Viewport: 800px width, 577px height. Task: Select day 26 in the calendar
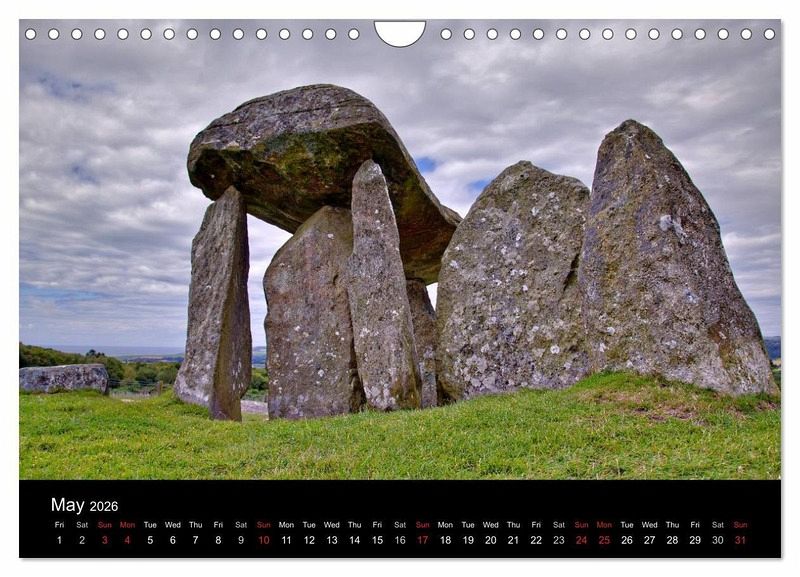coord(627,540)
